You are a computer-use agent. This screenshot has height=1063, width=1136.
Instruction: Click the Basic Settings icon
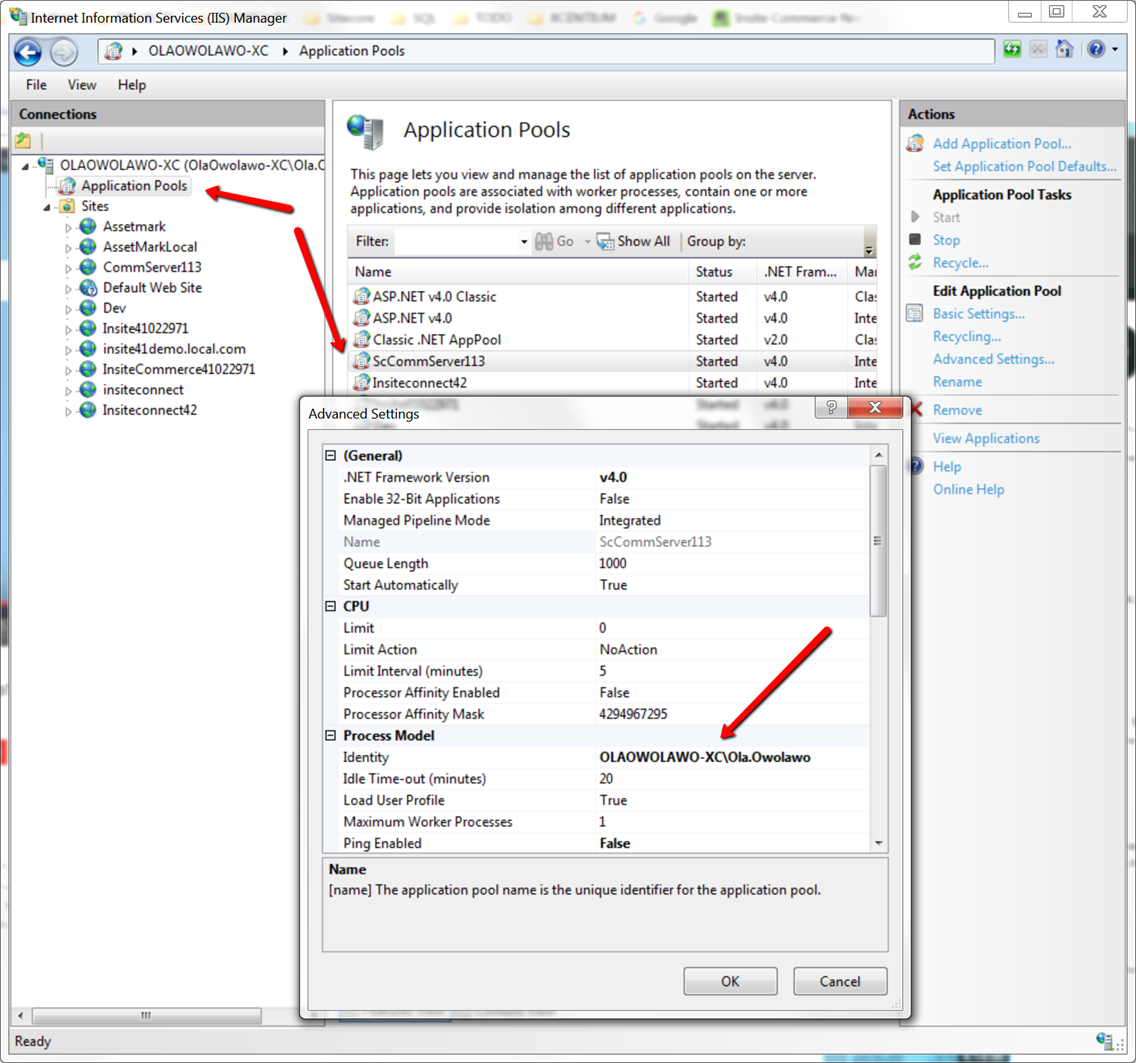click(915, 314)
